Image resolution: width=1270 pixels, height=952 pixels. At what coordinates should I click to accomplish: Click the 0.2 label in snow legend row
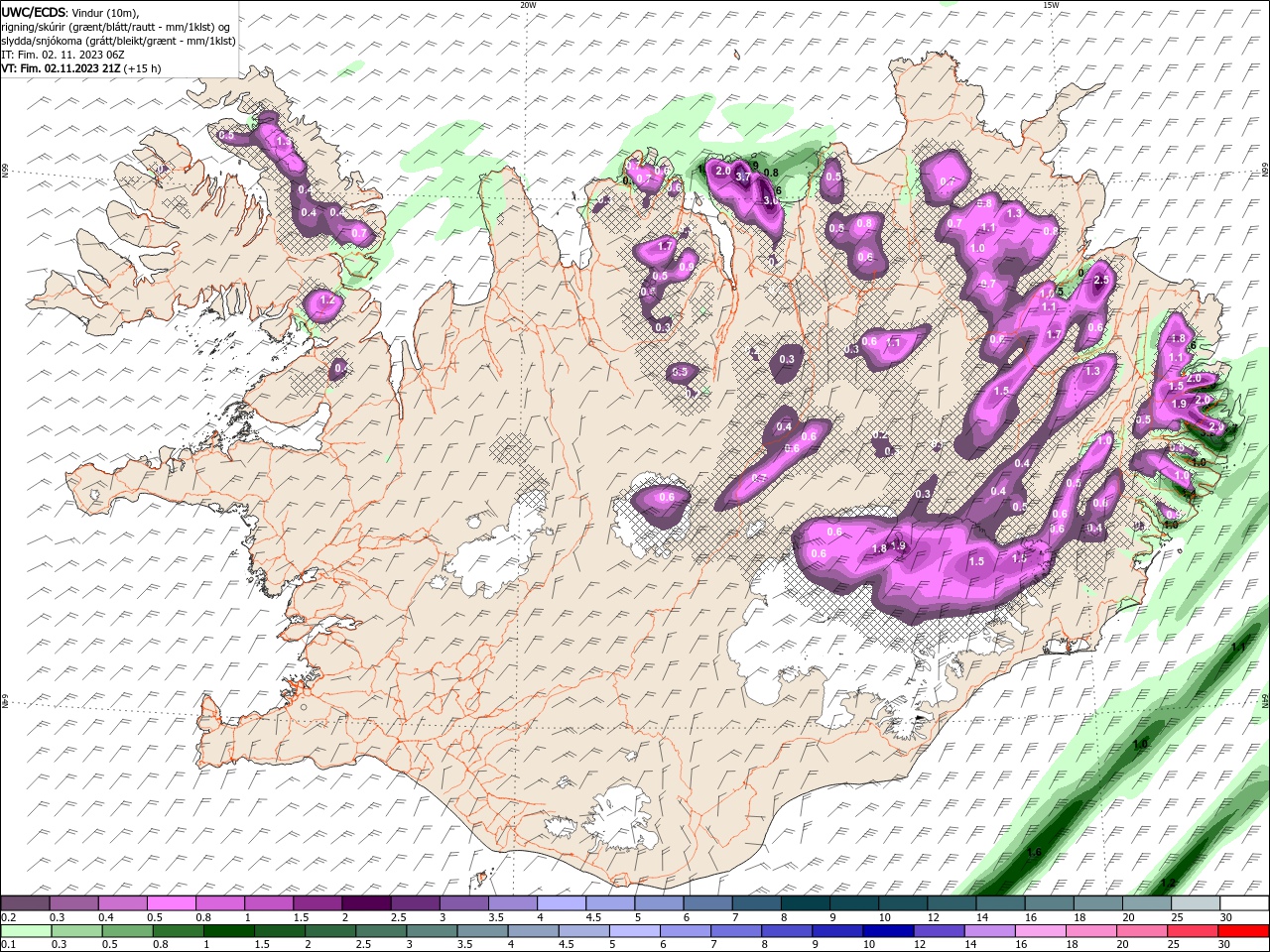[7, 917]
